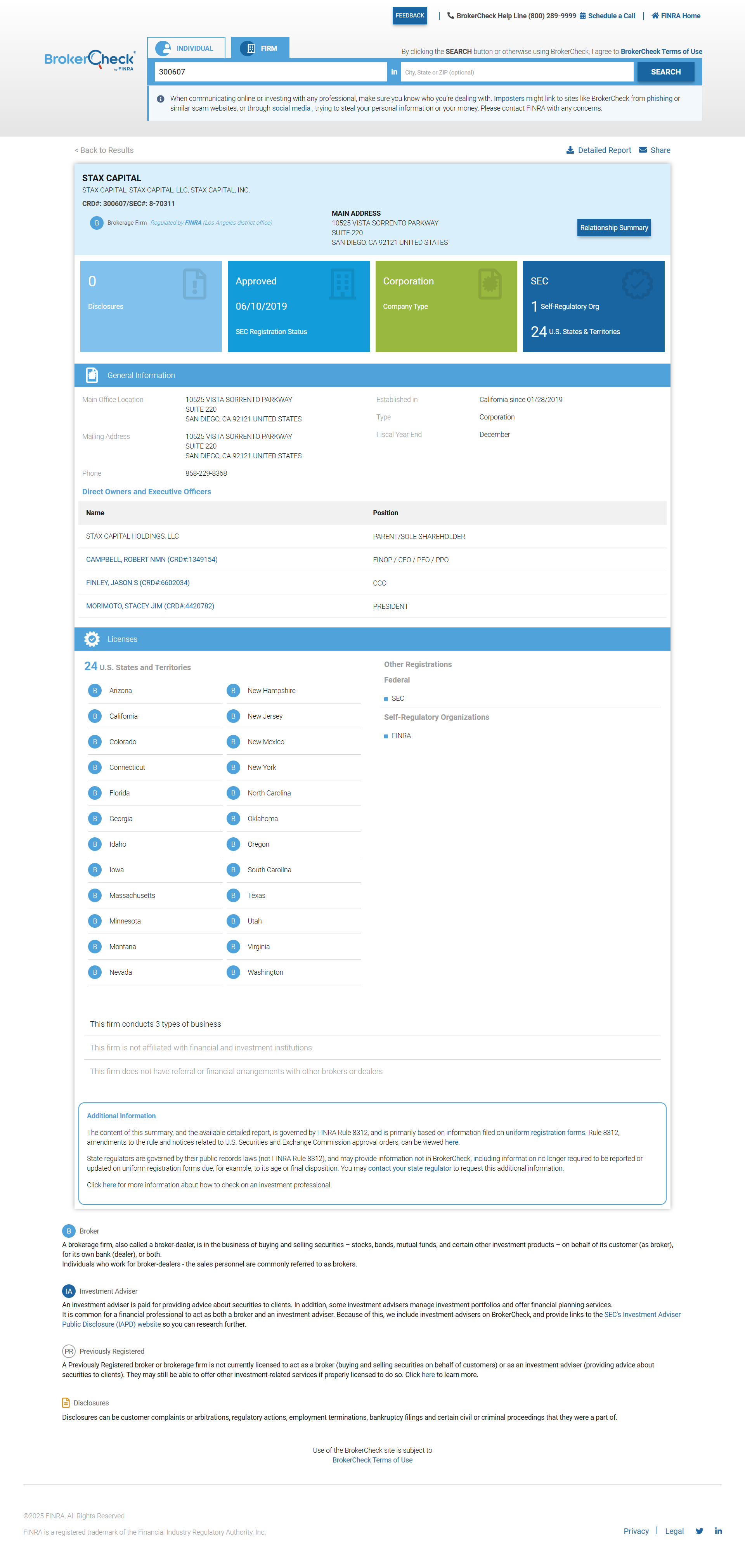745x1568 pixels.
Task: Select the Firm search tab
Action: click(260, 48)
